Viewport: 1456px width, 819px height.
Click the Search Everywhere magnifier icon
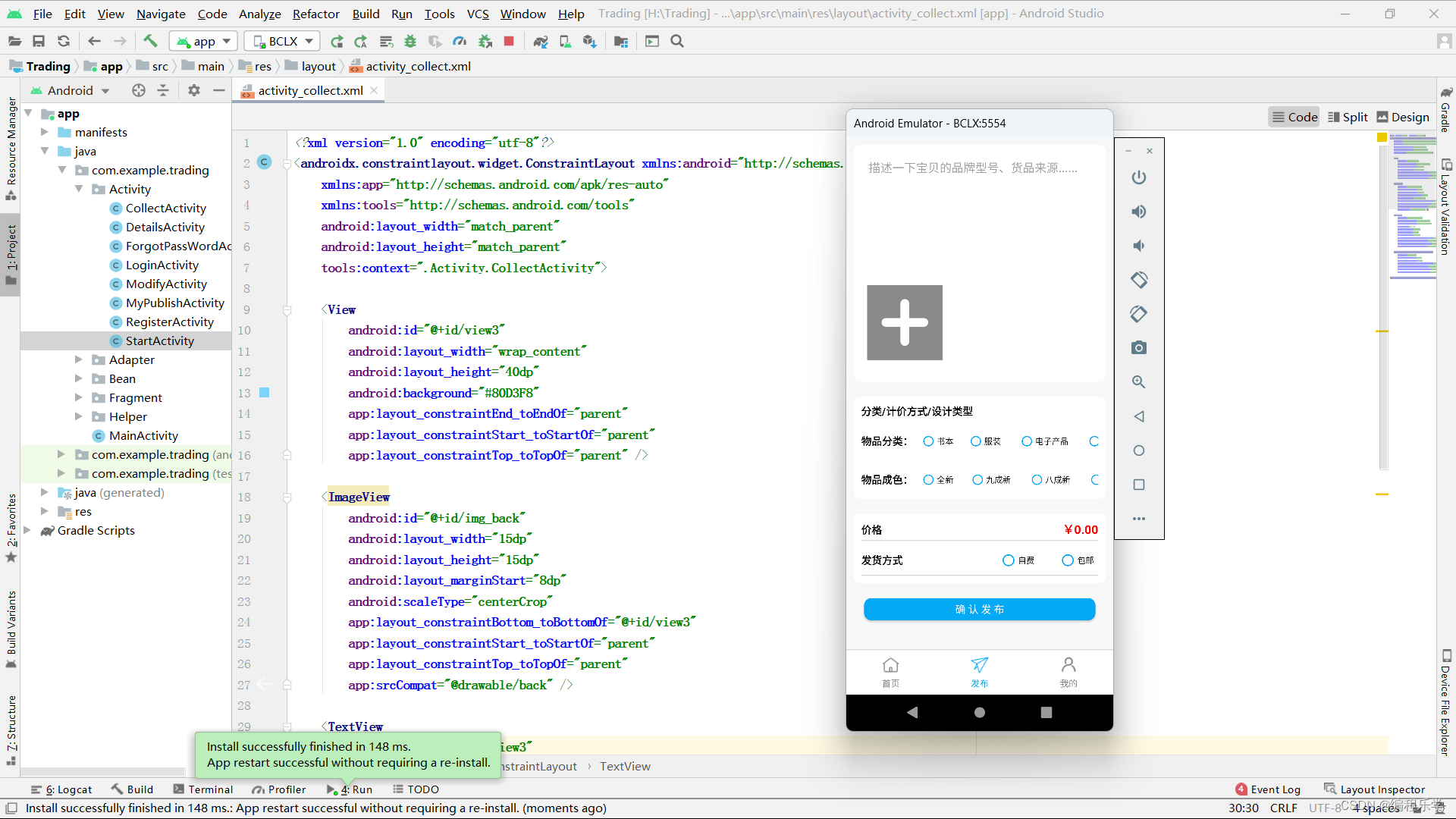coord(677,41)
